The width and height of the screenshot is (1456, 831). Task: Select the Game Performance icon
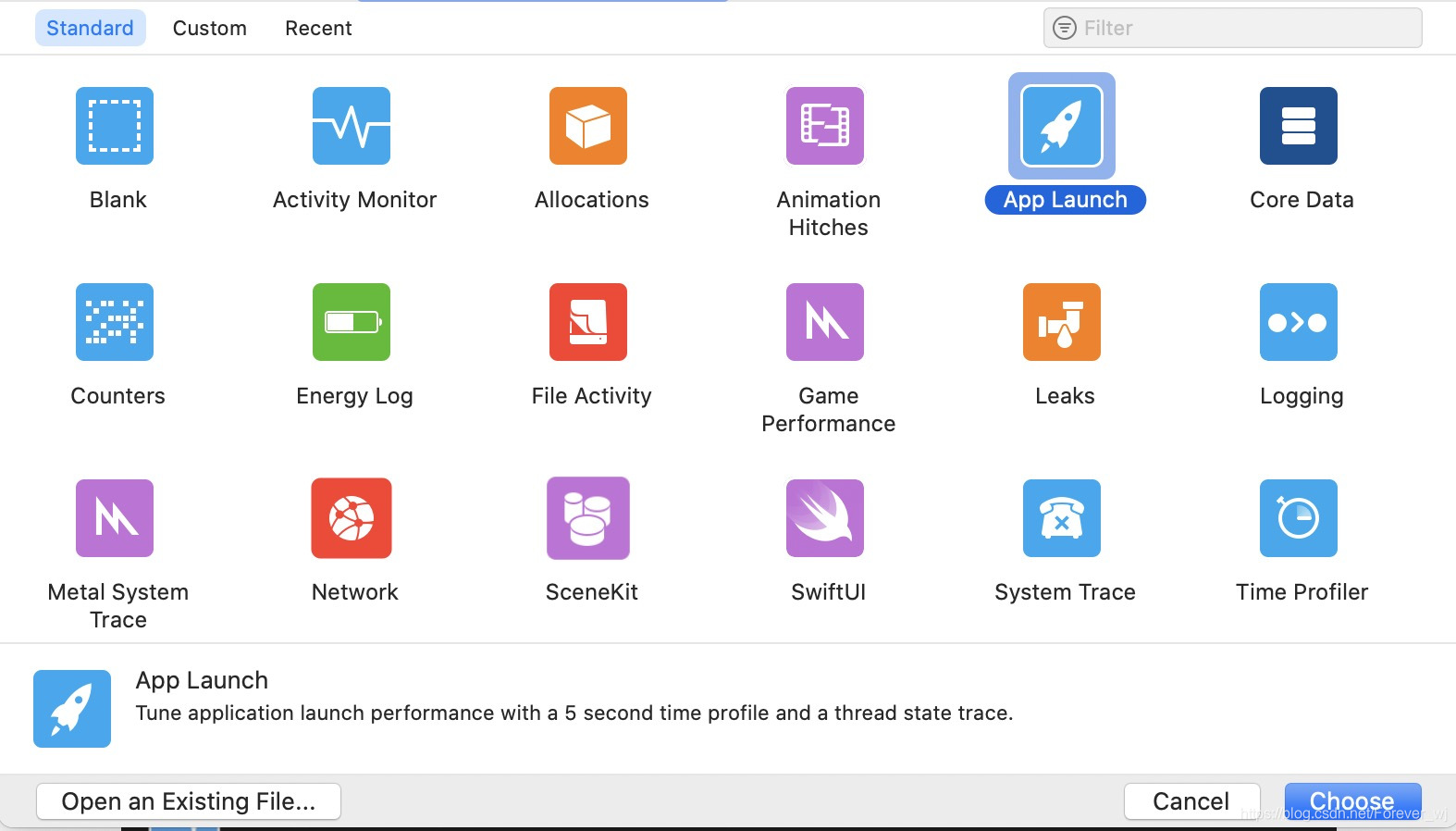pos(825,322)
